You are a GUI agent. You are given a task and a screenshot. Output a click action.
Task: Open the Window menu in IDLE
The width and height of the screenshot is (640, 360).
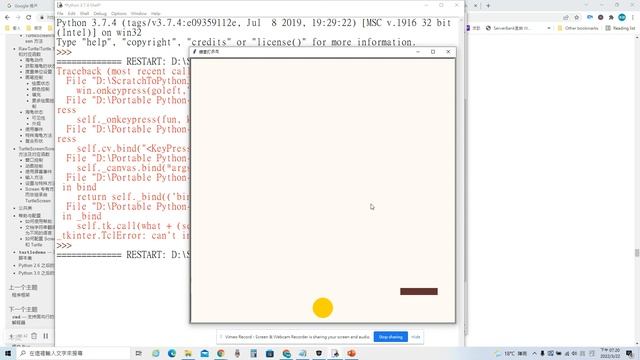139,13
